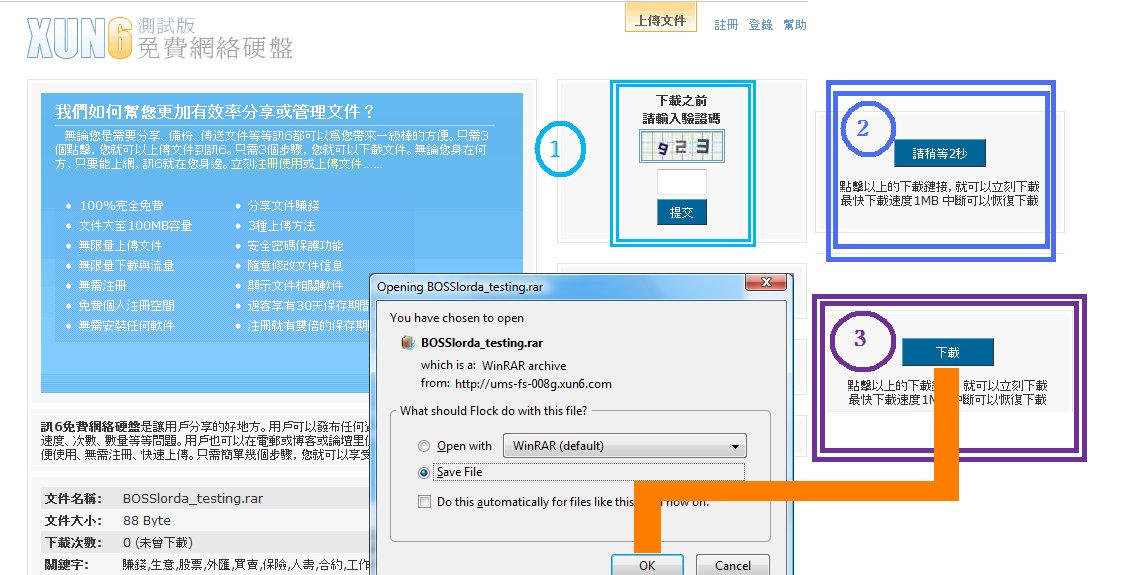Confirm the download dialog with OK
The height and width of the screenshot is (575, 1141).
click(x=647, y=565)
